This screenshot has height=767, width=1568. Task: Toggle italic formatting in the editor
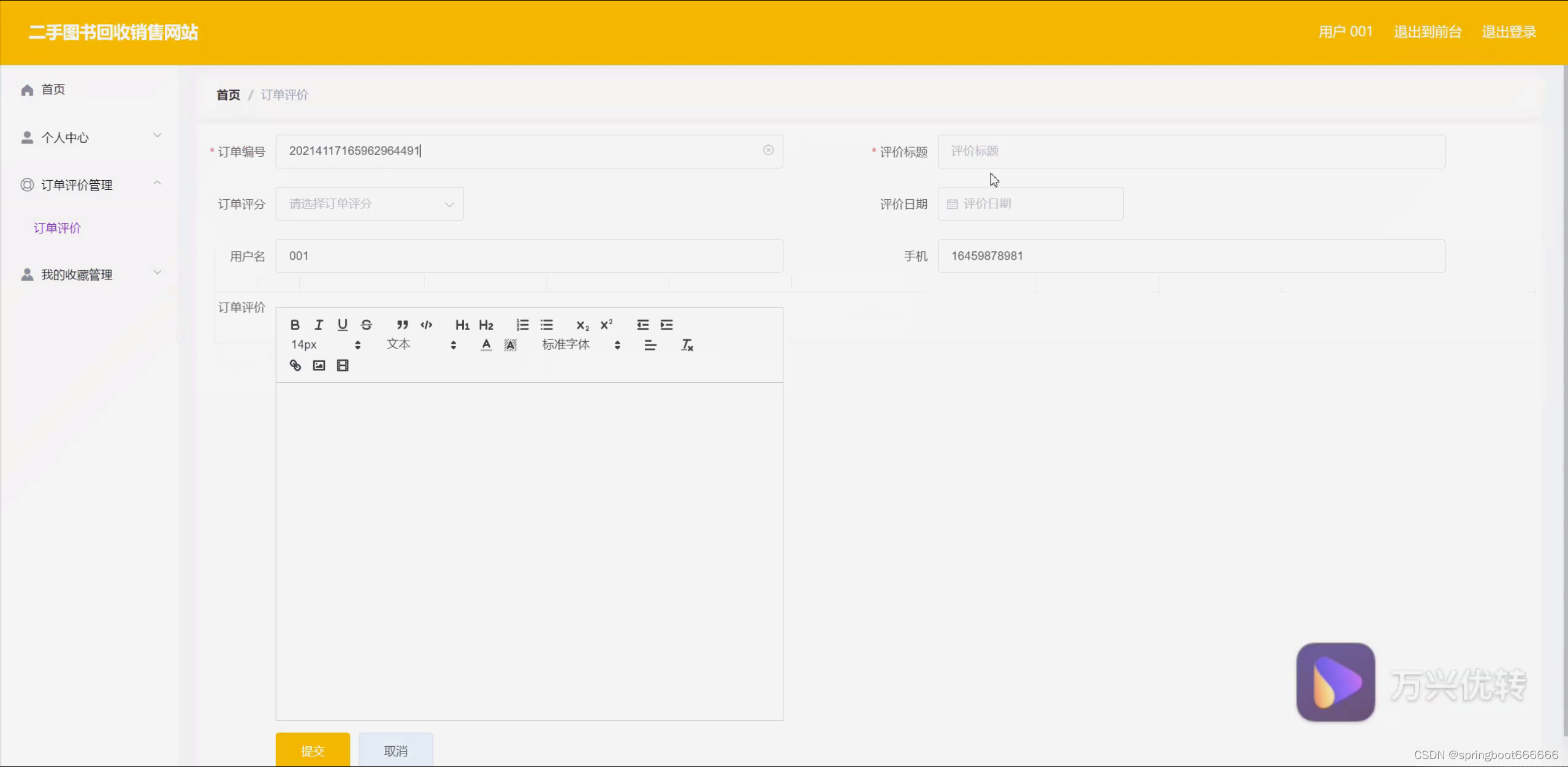click(x=319, y=325)
